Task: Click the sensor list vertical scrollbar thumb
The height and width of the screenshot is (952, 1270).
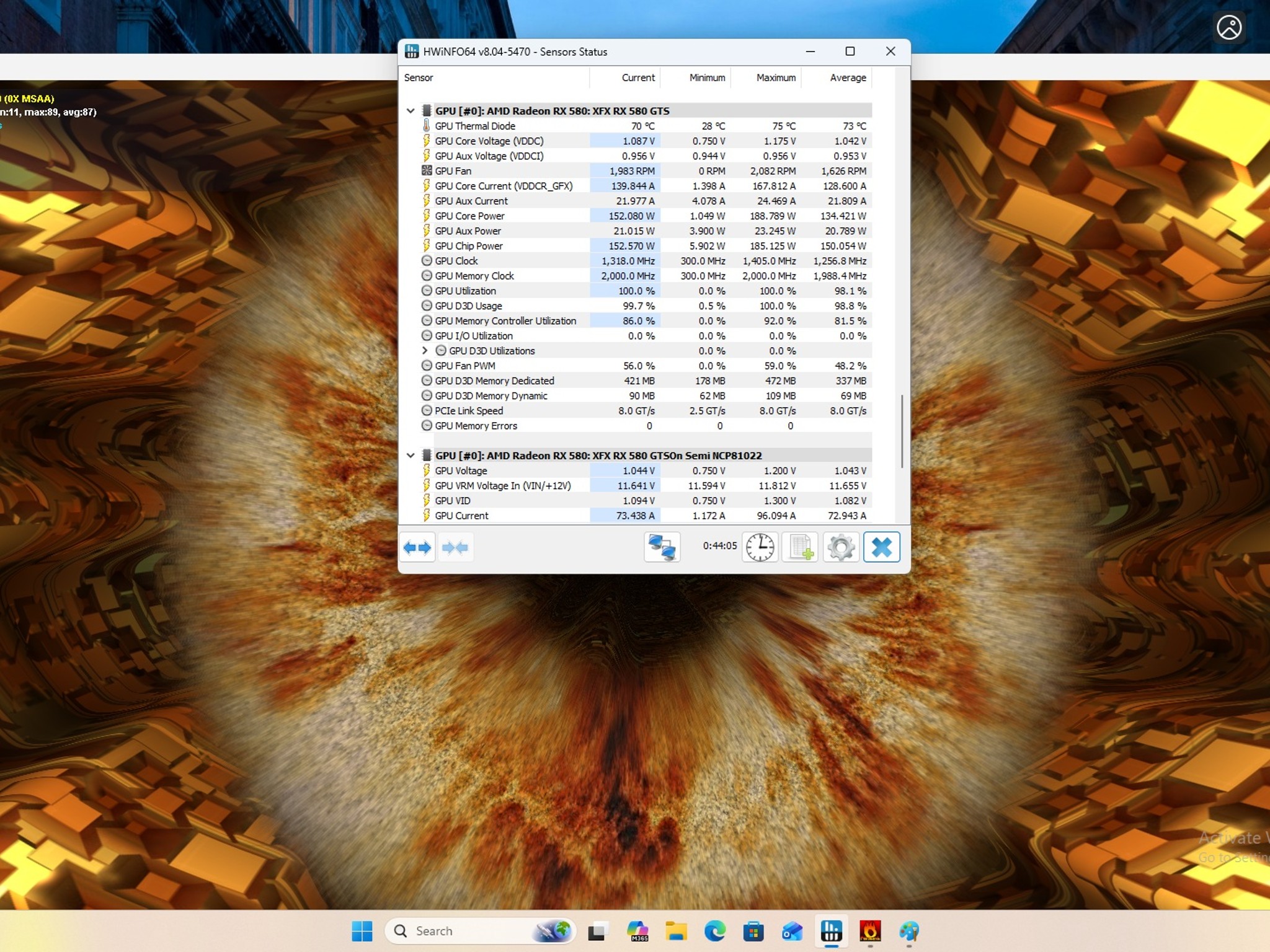Action: 902,431
